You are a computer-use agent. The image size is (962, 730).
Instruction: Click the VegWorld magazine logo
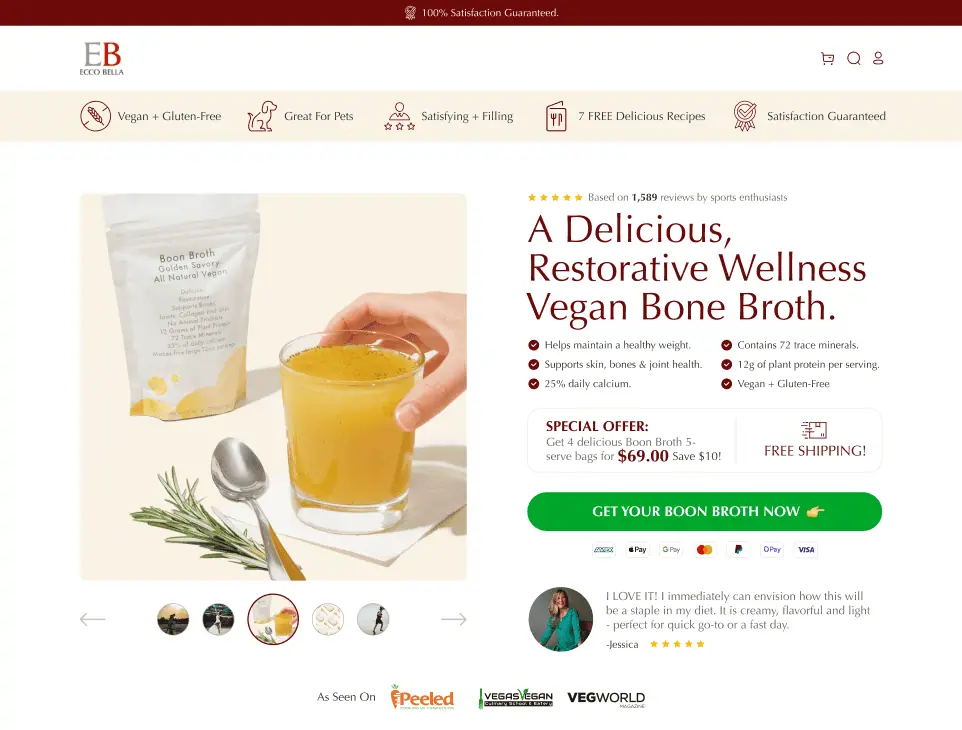click(606, 699)
